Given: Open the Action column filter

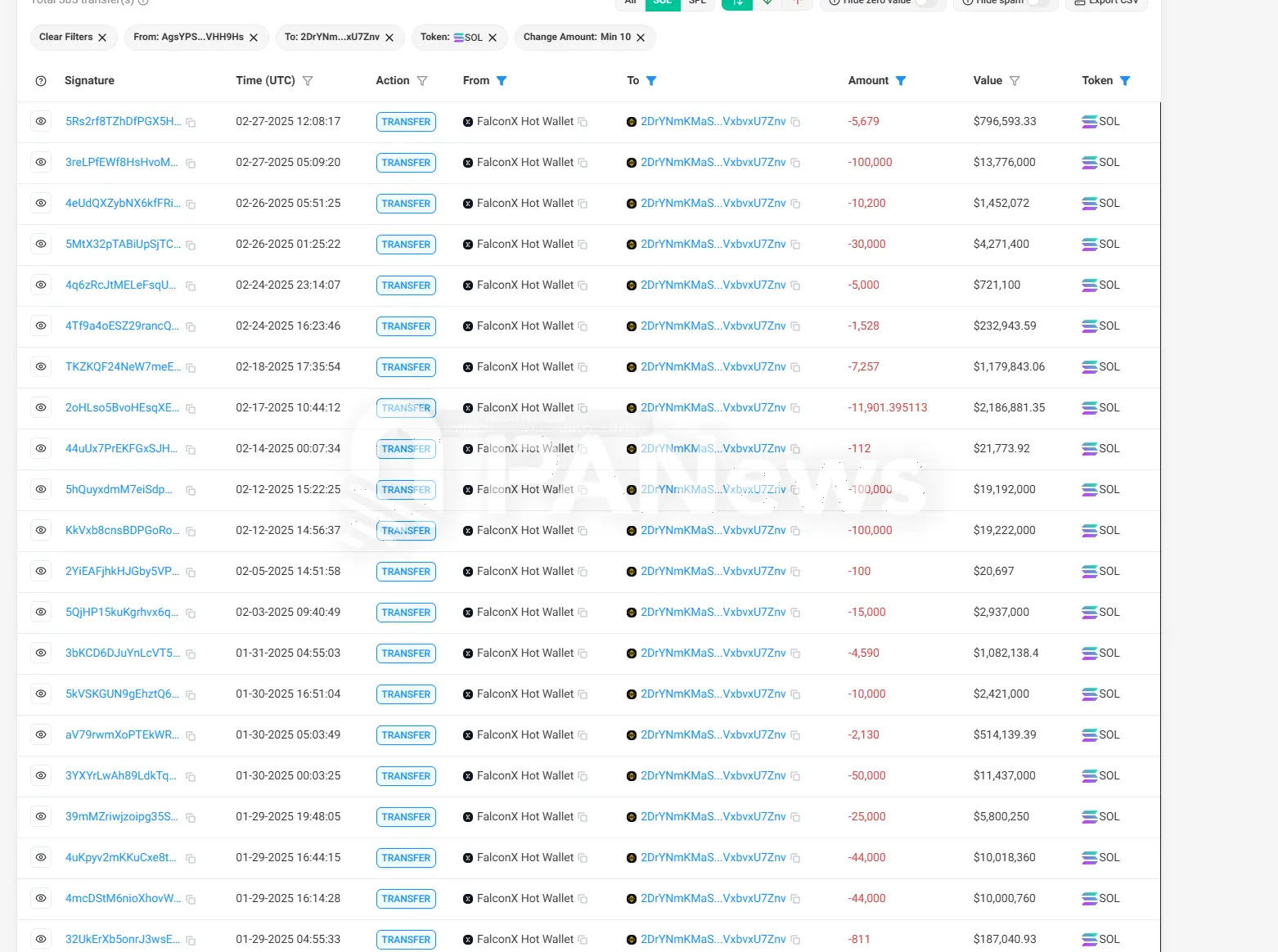Looking at the screenshot, I should (422, 81).
